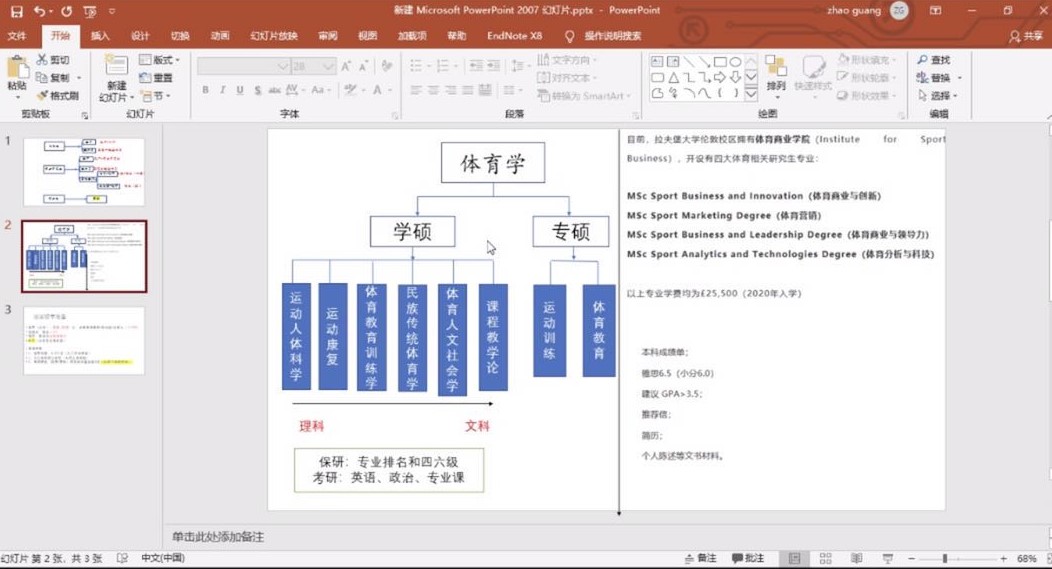Toggle the Comments pane in status bar
Screen dimensions: 1052x569
(x=747, y=558)
